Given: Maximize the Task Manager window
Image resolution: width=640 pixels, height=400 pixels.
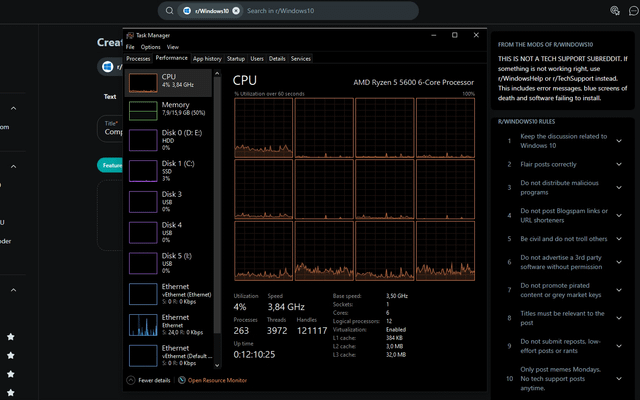Looking at the screenshot, I should tap(455, 35).
